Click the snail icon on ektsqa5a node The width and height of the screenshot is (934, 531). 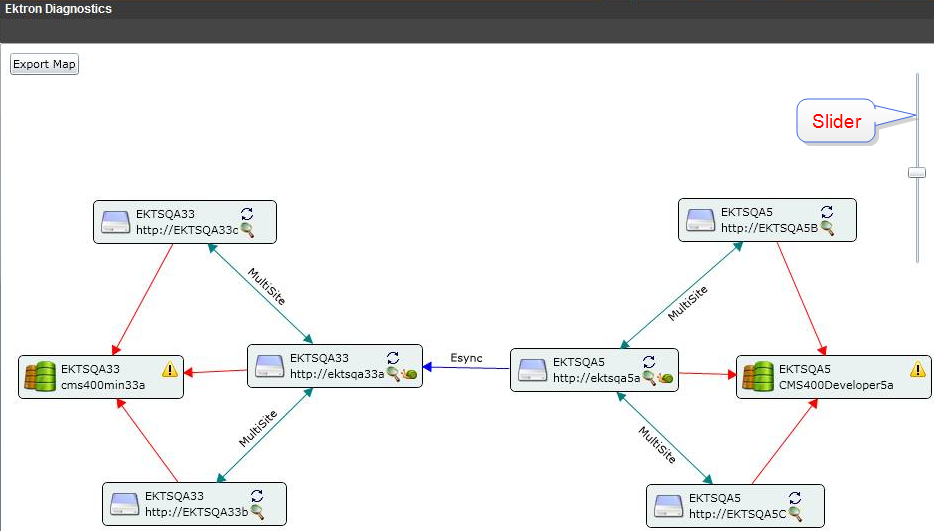tap(666, 378)
